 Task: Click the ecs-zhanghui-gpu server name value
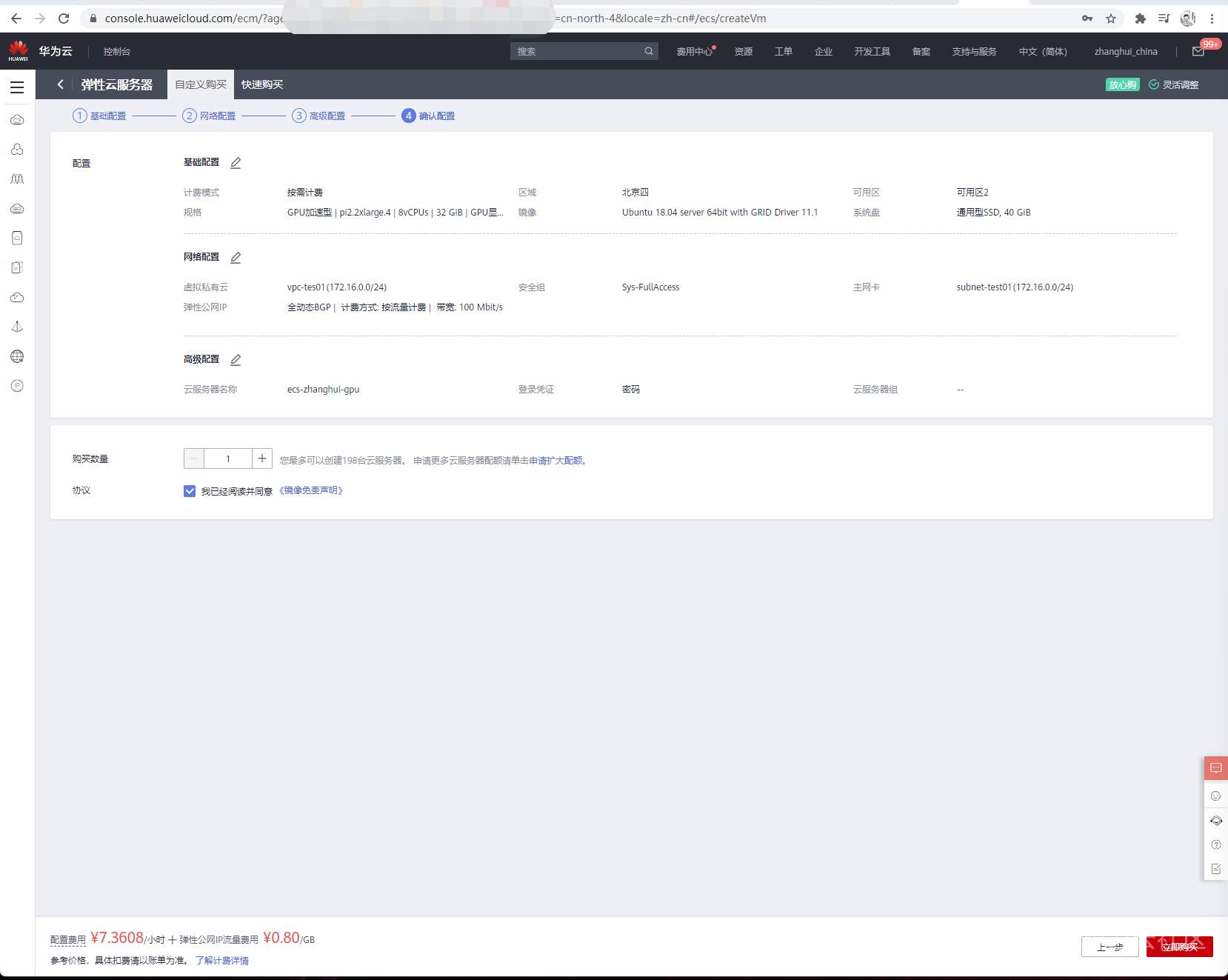(324, 389)
